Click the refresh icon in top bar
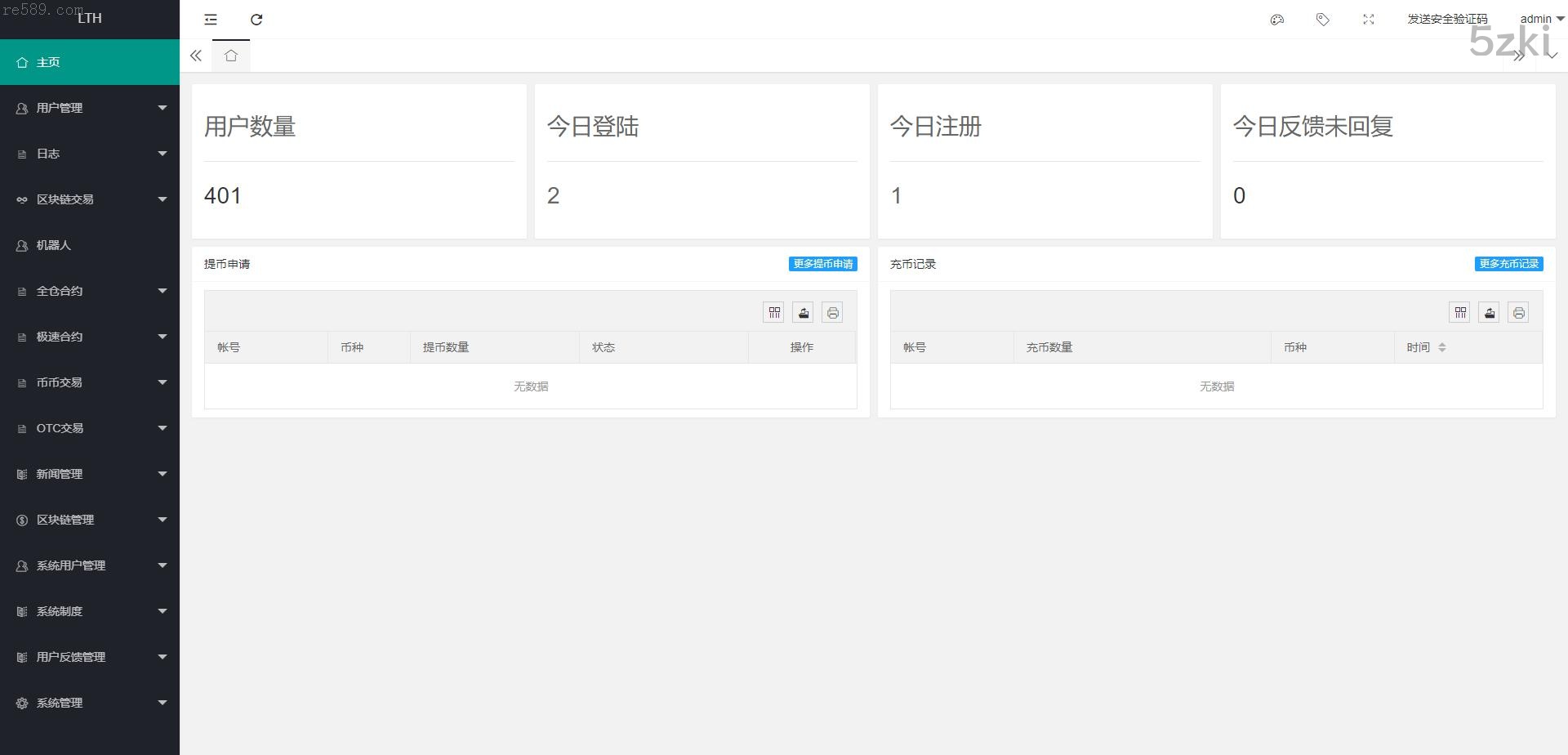1568x755 pixels. (256, 20)
